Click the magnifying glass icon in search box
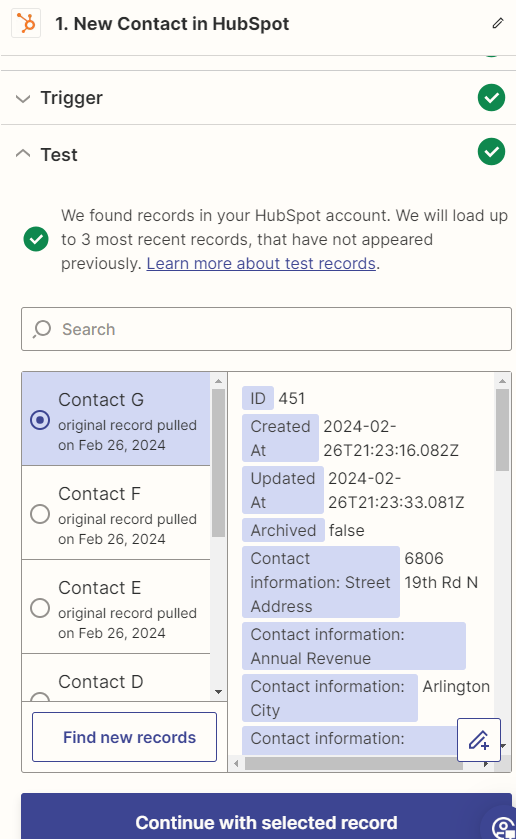The height and width of the screenshot is (839, 516). click(x=41, y=329)
